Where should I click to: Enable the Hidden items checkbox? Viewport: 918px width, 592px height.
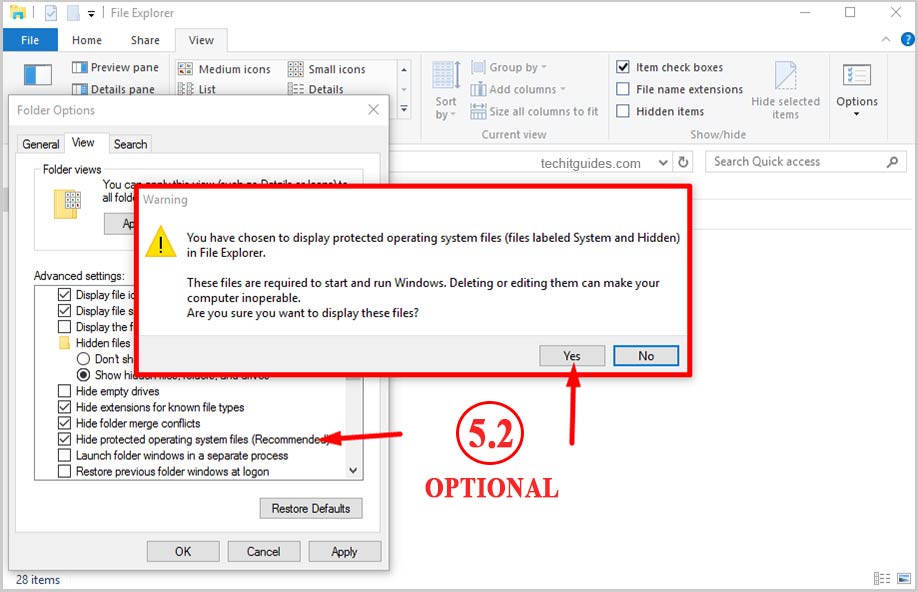pyautogui.click(x=626, y=111)
